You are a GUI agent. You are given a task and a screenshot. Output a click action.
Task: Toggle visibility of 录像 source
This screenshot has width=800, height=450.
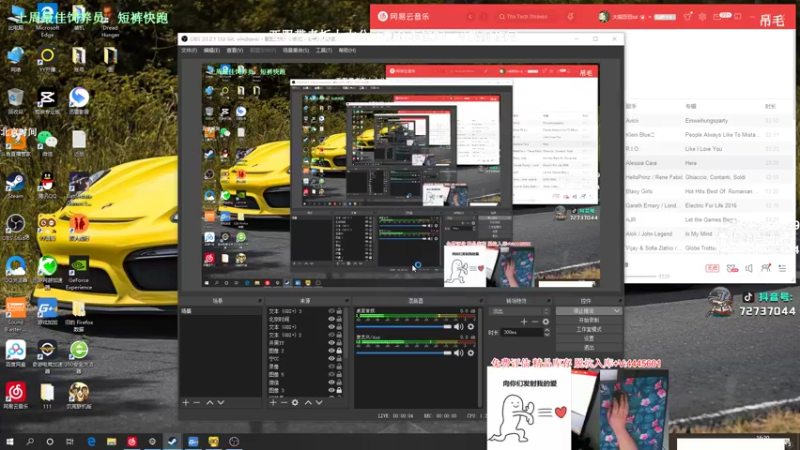pos(332,366)
